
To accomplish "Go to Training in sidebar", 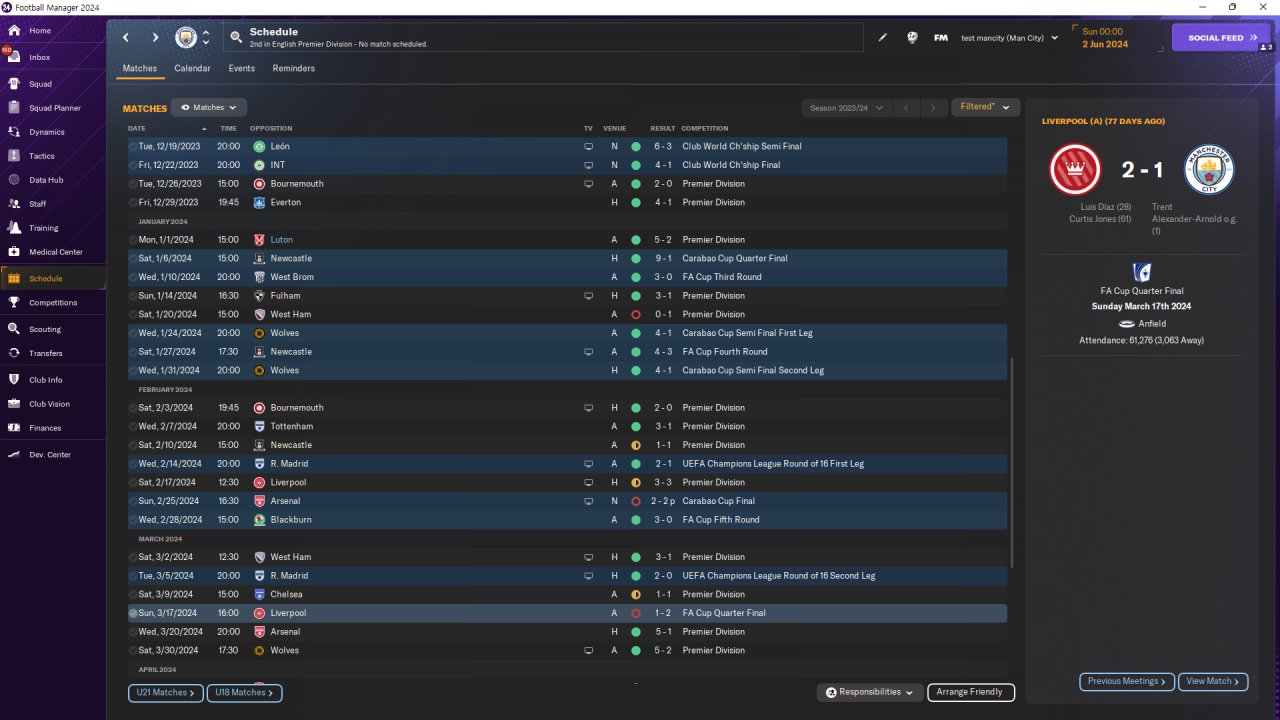I will point(43,228).
